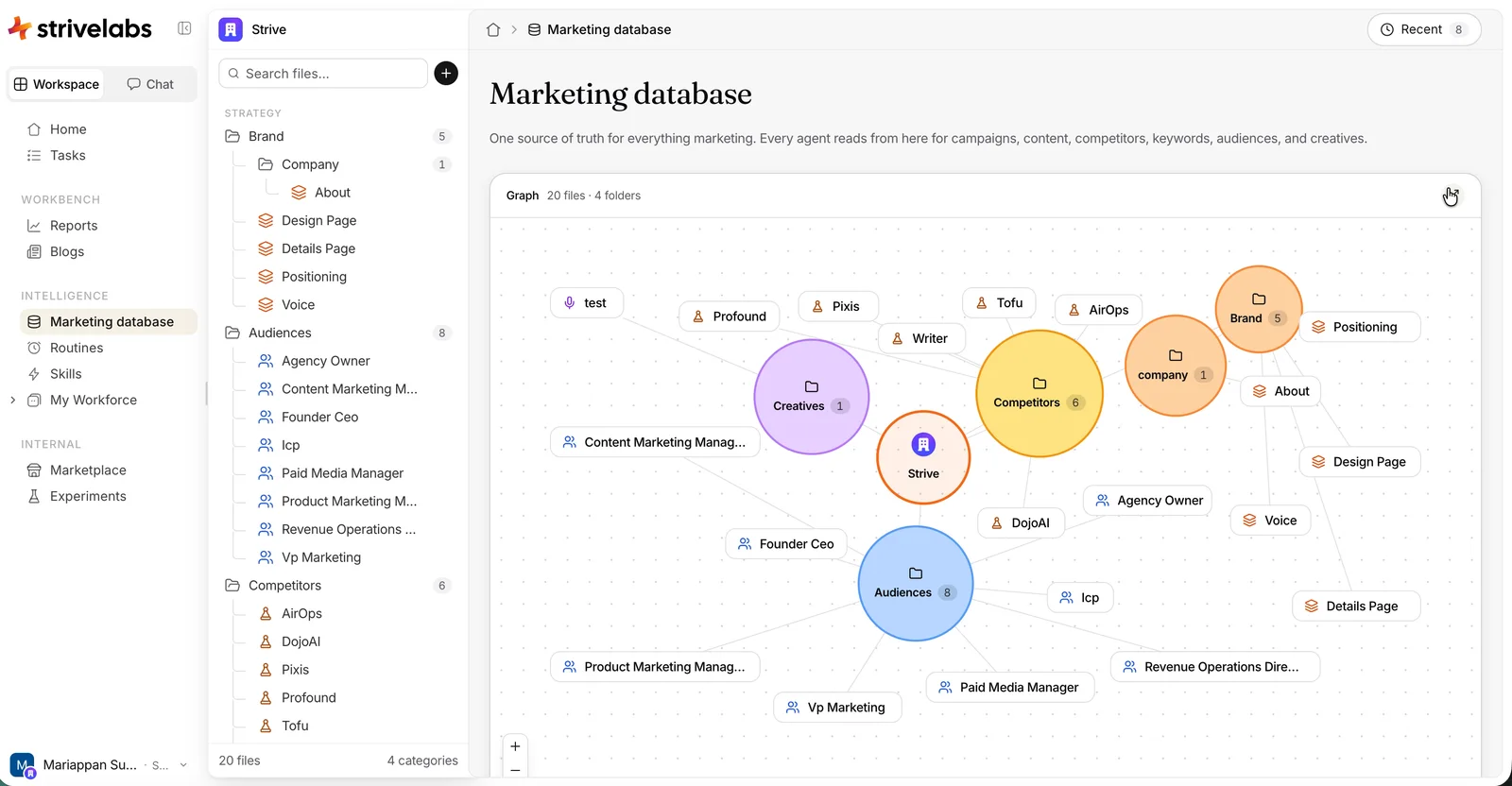Open the Creatives folder node
1512x786 pixels.
click(x=812, y=397)
